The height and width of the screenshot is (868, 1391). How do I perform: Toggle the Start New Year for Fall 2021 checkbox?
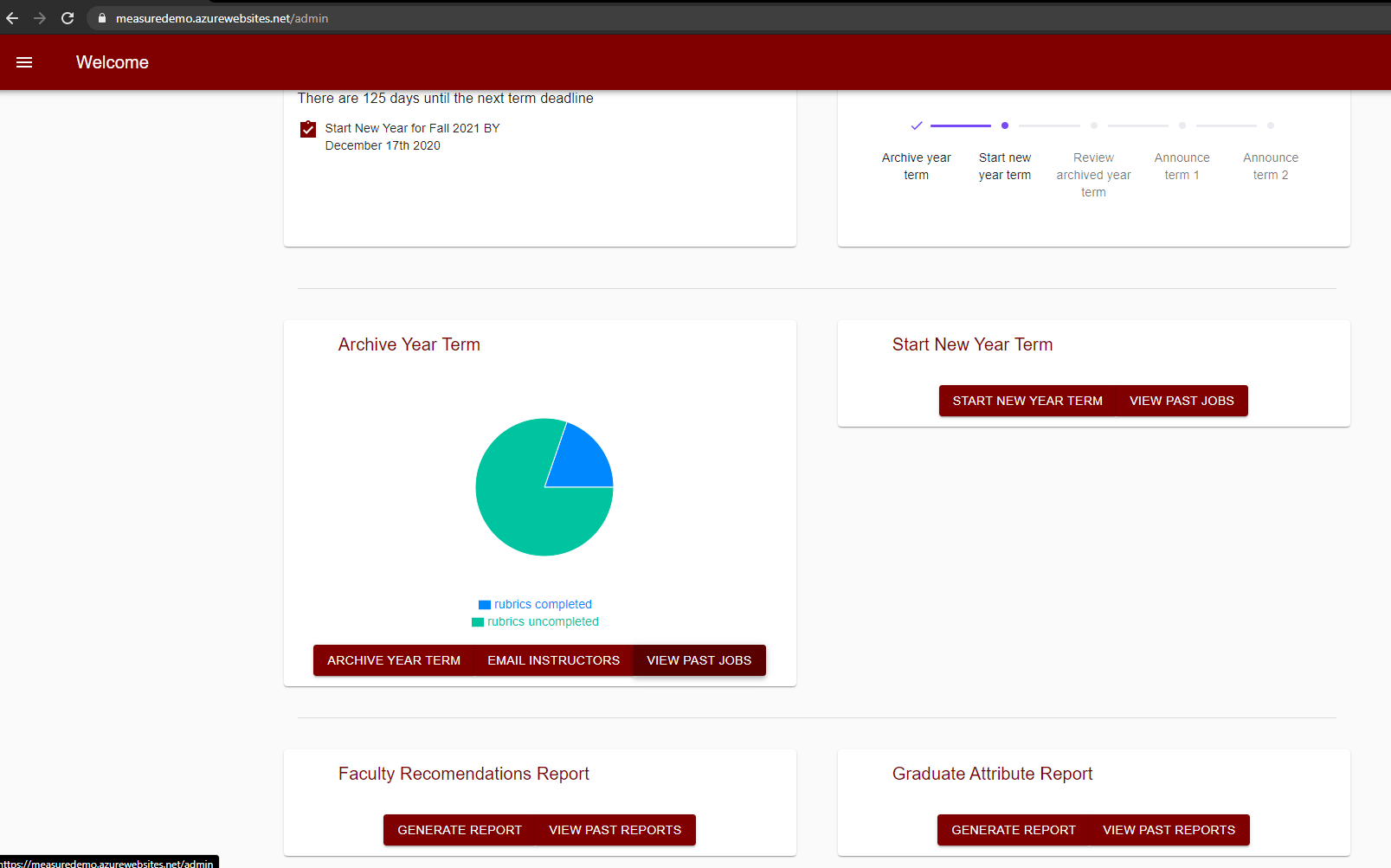[x=308, y=129]
